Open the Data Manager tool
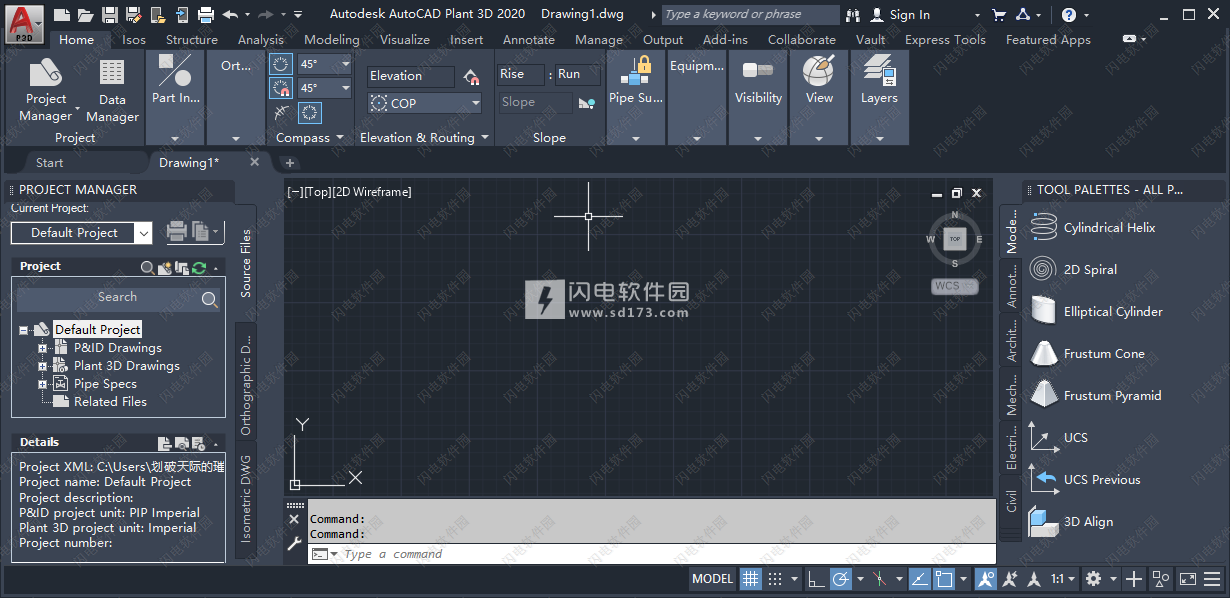Image resolution: width=1230 pixels, height=598 pixels. (x=112, y=90)
